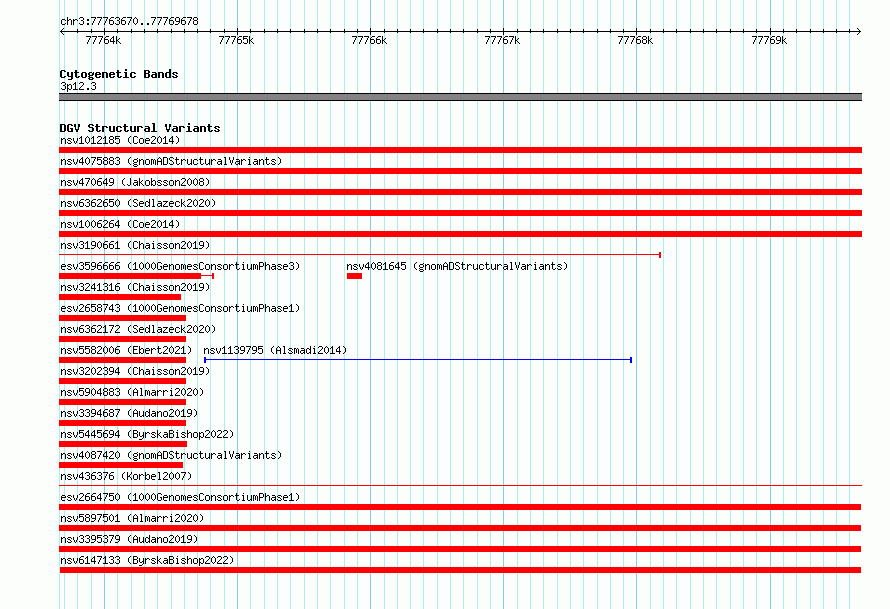This screenshot has height=609, width=890.
Task: Click the Cytogenetic Bands track title
Action: 119,74
